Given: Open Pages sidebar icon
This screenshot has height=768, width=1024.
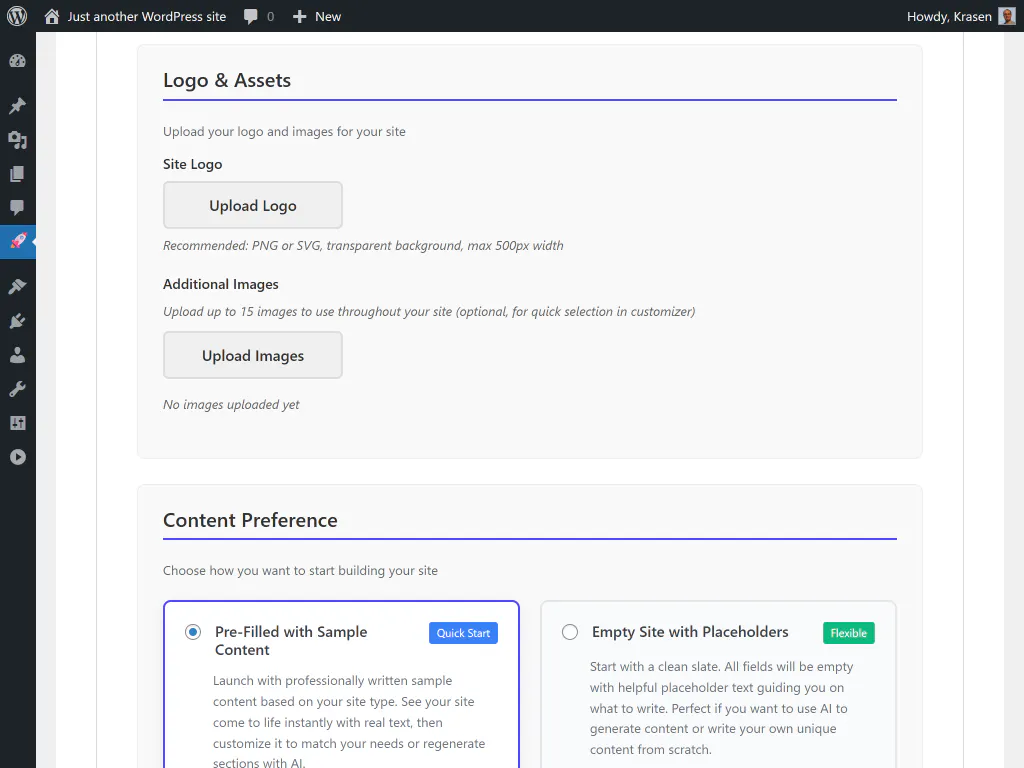Looking at the screenshot, I should point(18,174).
